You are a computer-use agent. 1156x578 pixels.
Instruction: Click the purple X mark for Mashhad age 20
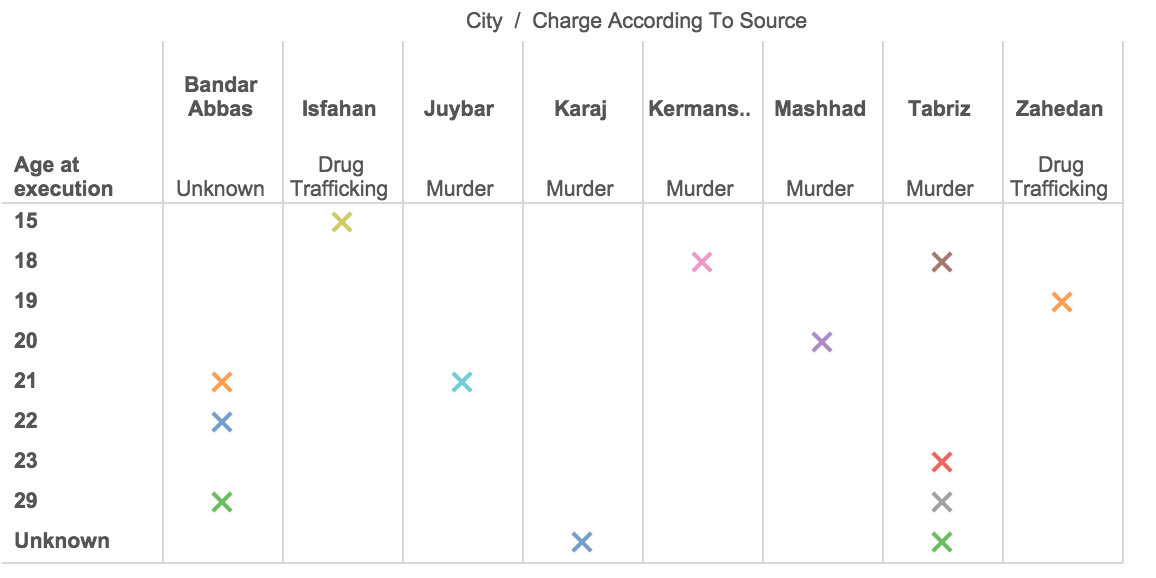click(x=822, y=342)
